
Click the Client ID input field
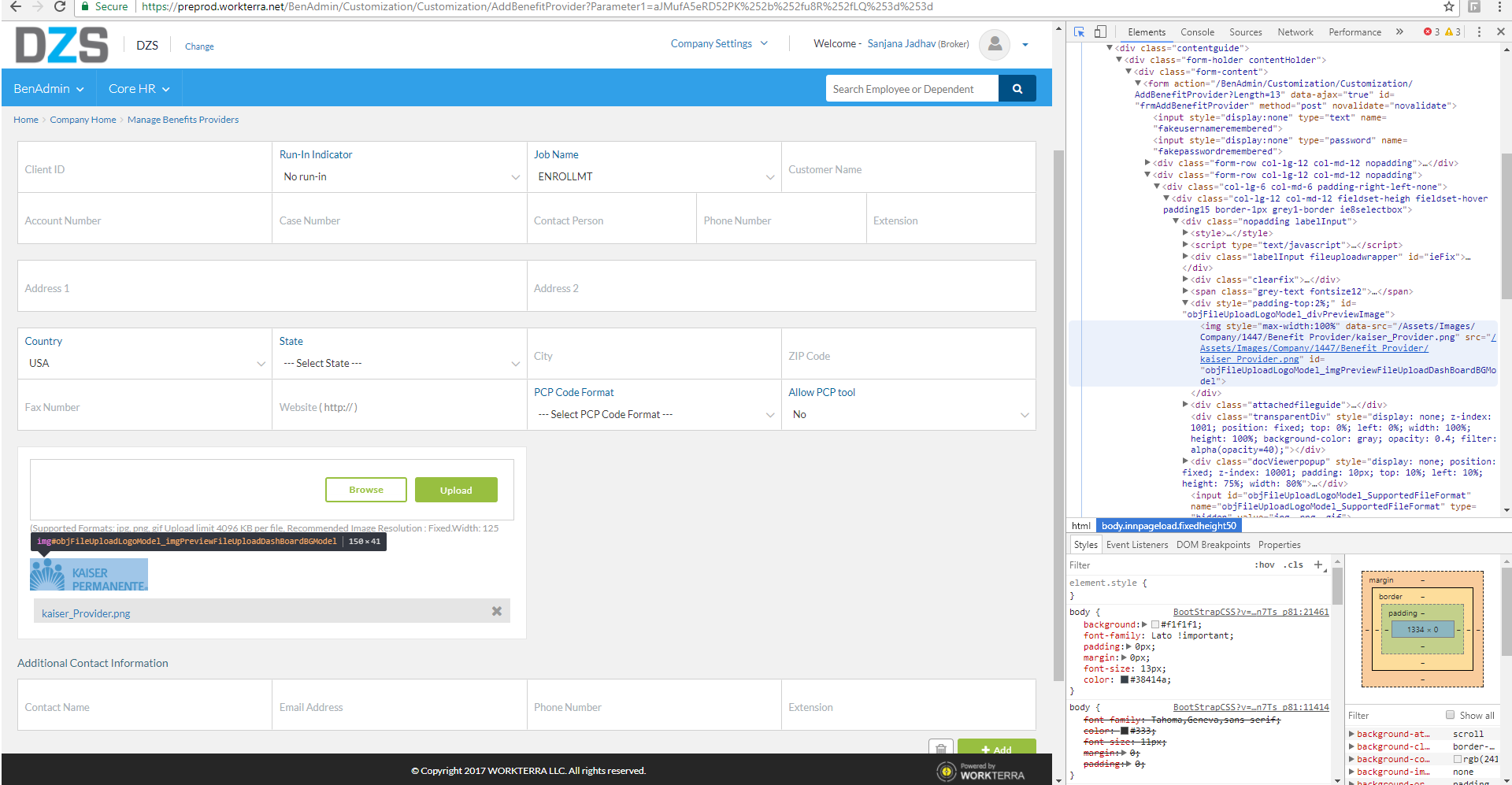tap(145, 167)
